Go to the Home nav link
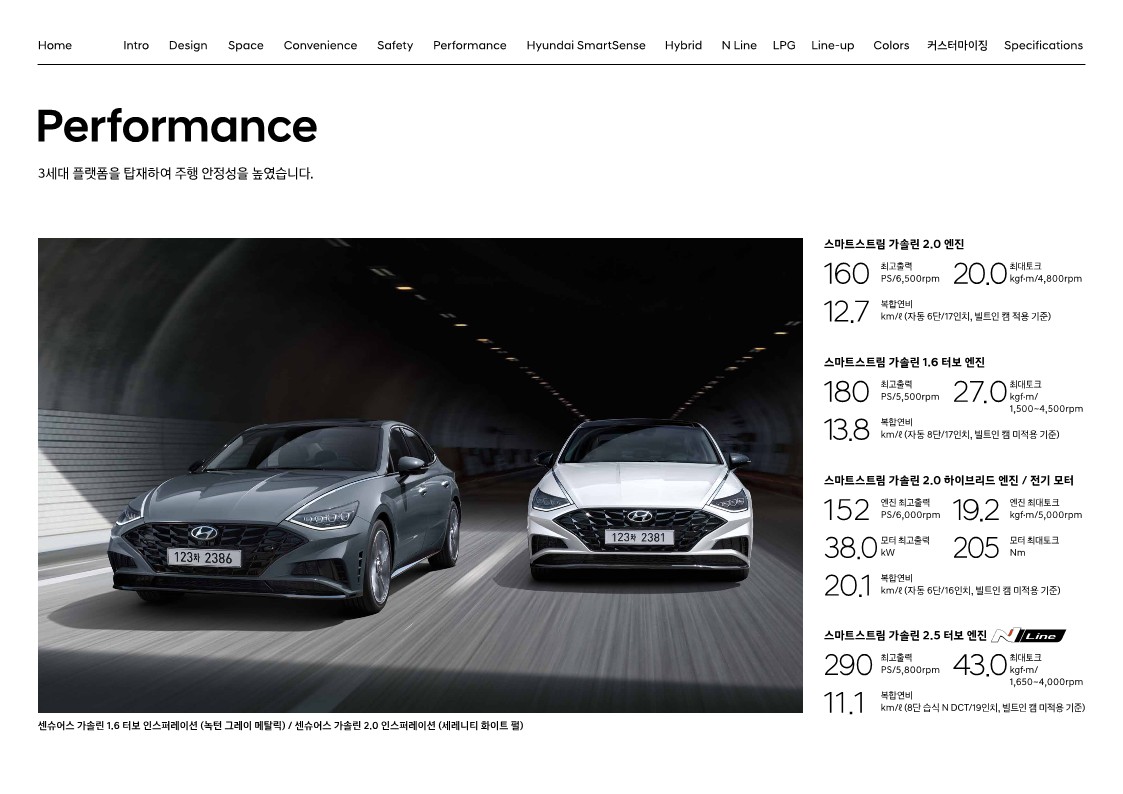This screenshot has width=1123, height=794. 54,45
